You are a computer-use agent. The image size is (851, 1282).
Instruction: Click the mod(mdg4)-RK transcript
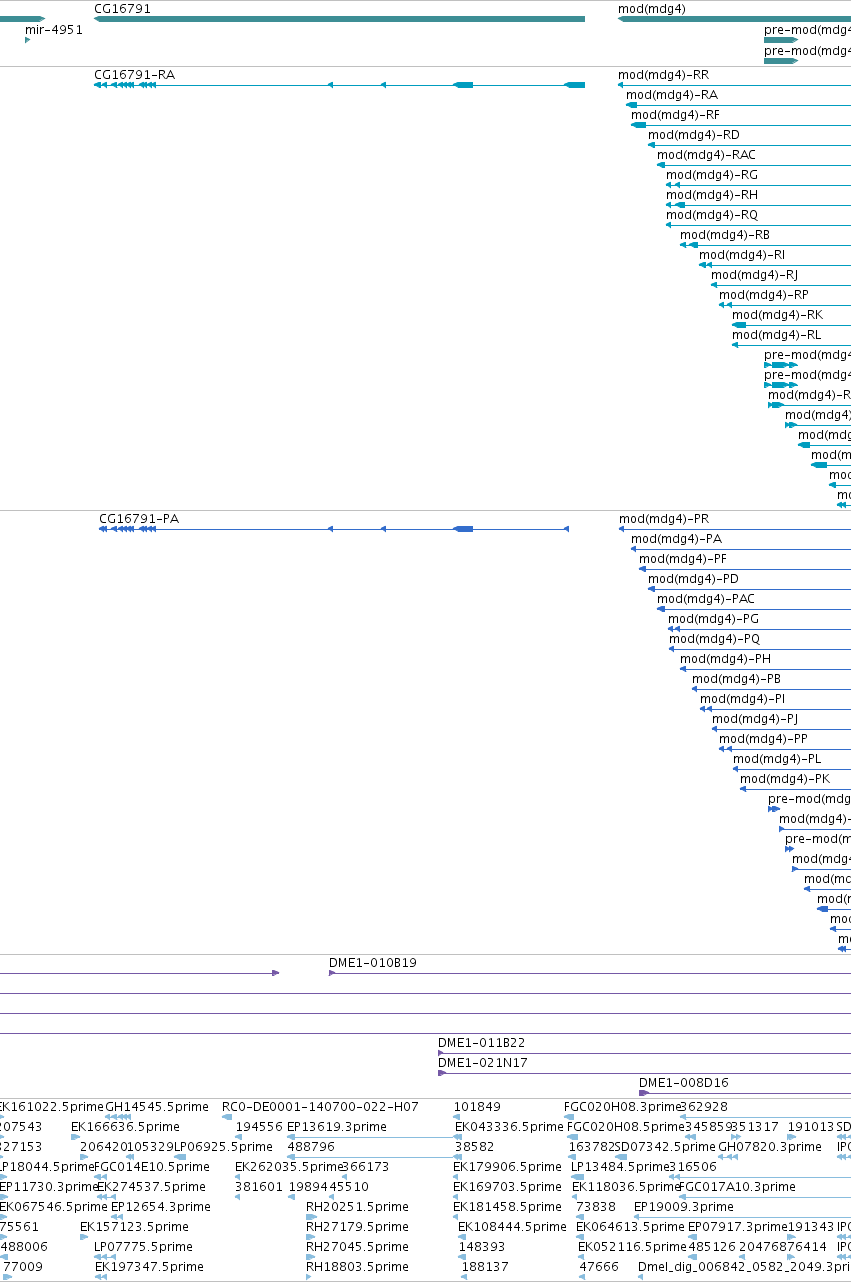tap(777, 315)
